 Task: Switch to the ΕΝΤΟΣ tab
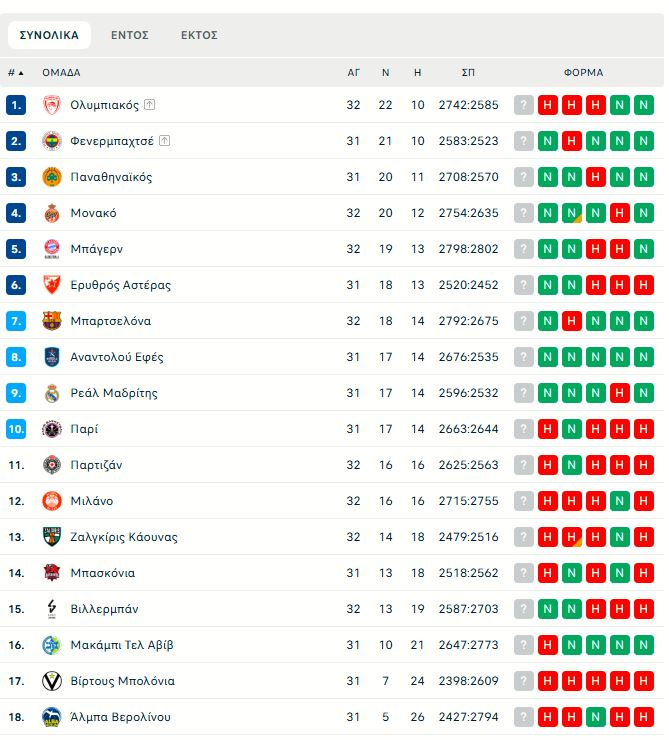tap(130, 35)
